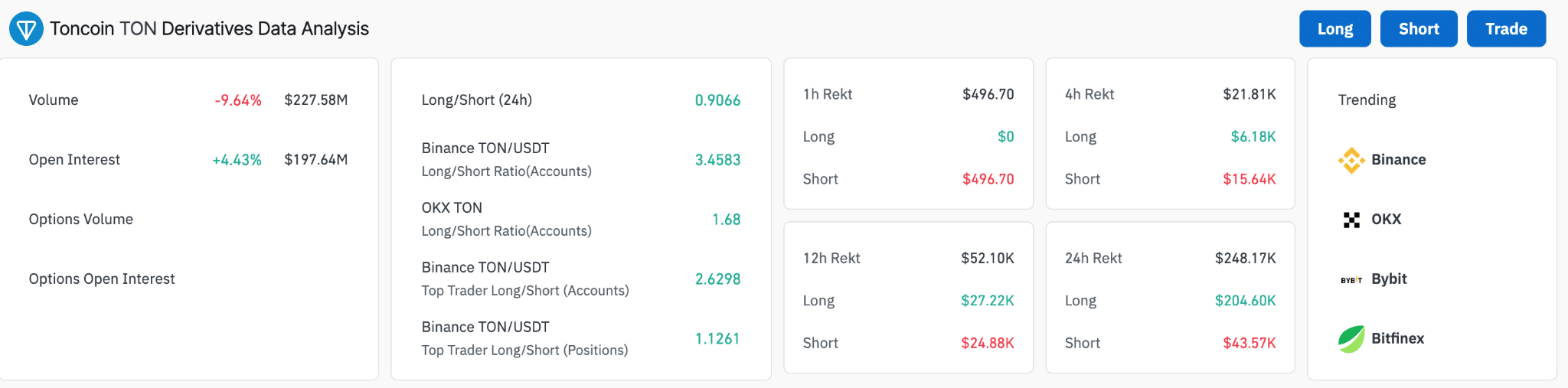Click the Toncoin logo icon
The width and height of the screenshot is (1568, 388).
tap(26, 29)
